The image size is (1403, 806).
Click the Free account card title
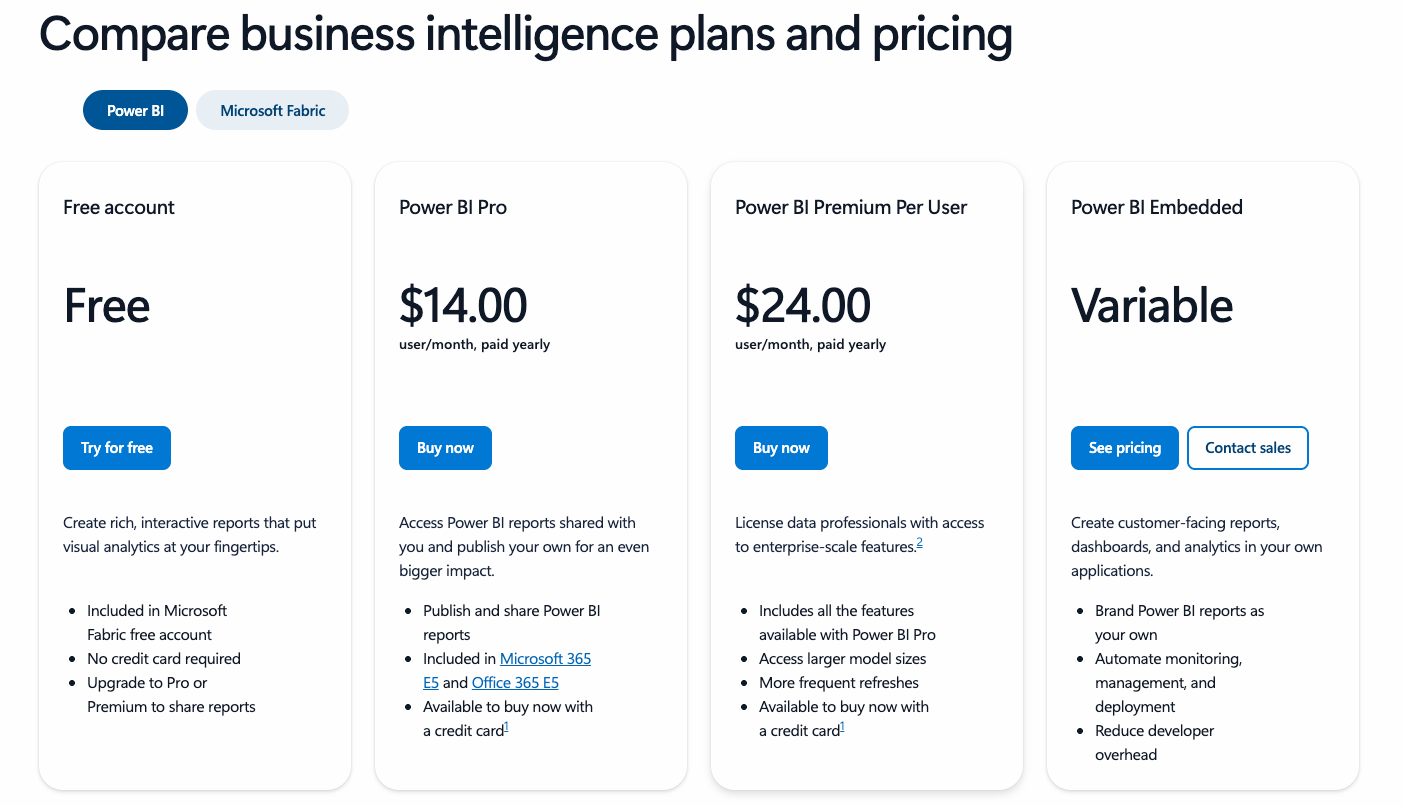click(x=119, y=207)
